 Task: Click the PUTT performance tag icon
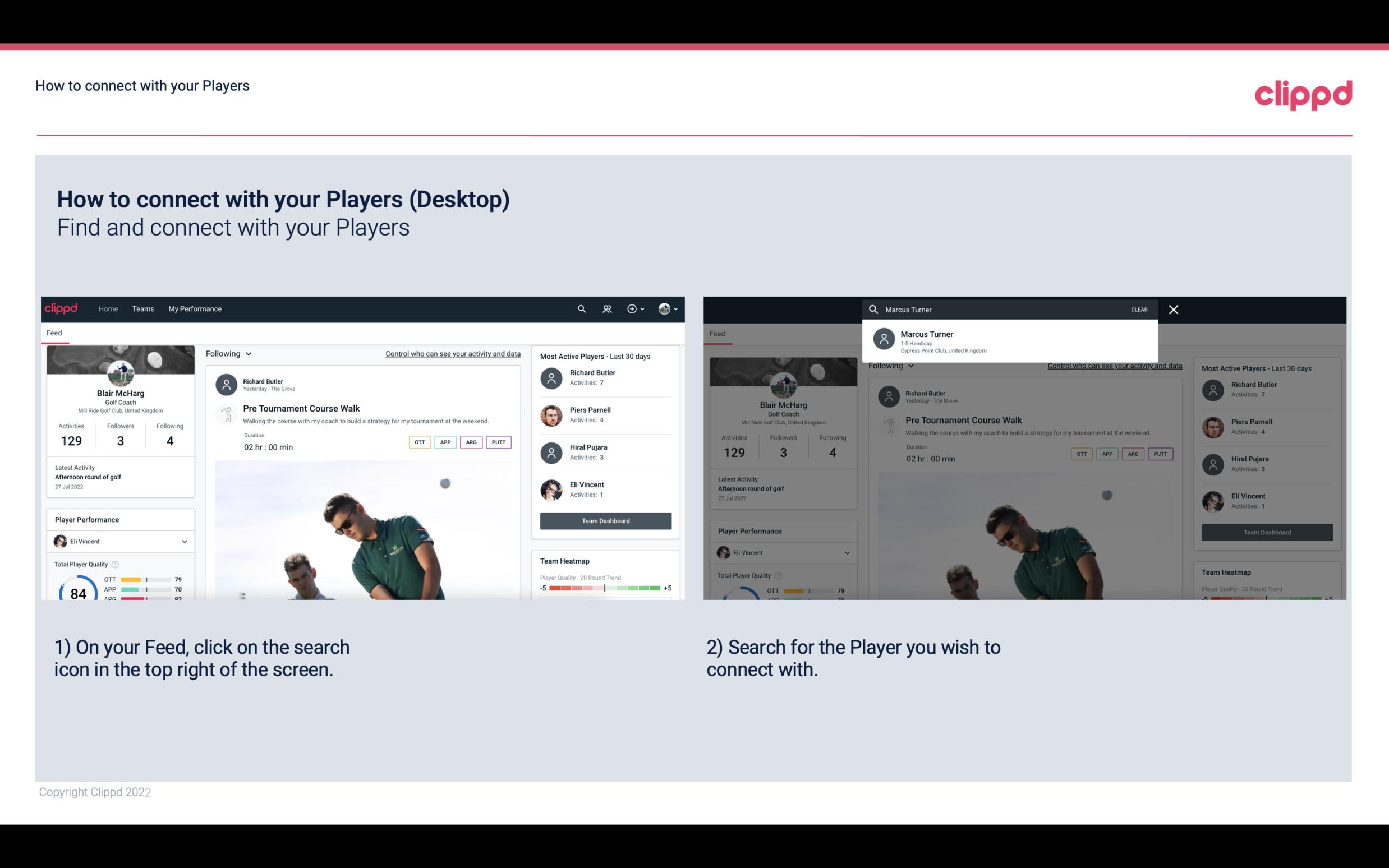point(496,441)
